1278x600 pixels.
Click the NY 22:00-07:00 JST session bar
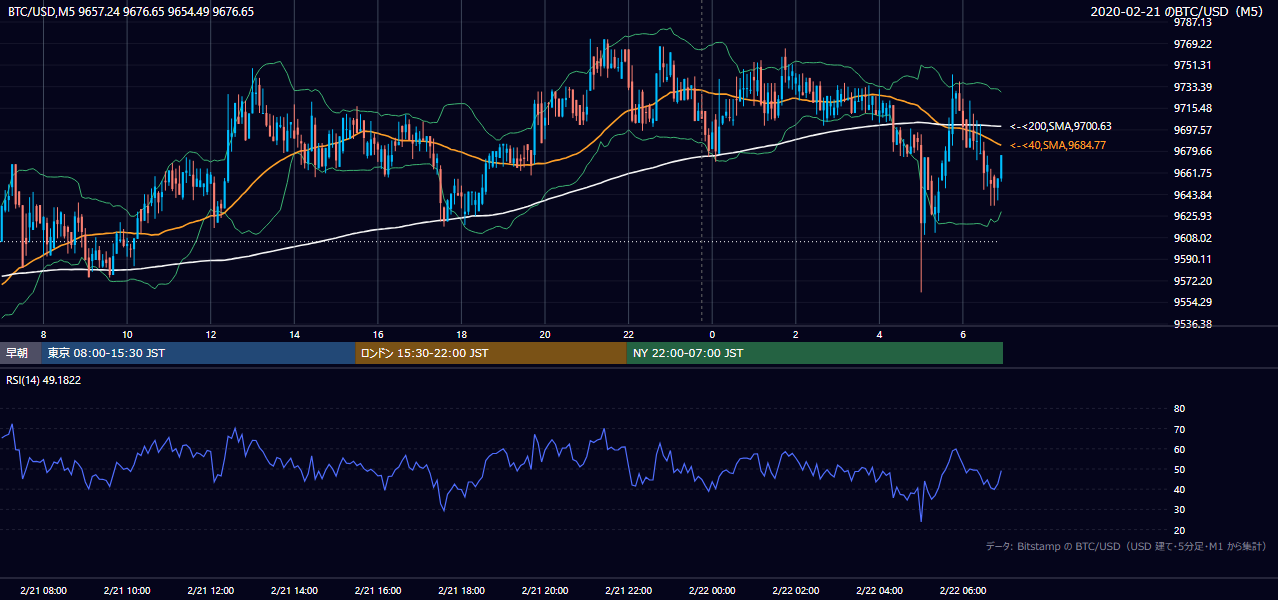pos(815,353)
